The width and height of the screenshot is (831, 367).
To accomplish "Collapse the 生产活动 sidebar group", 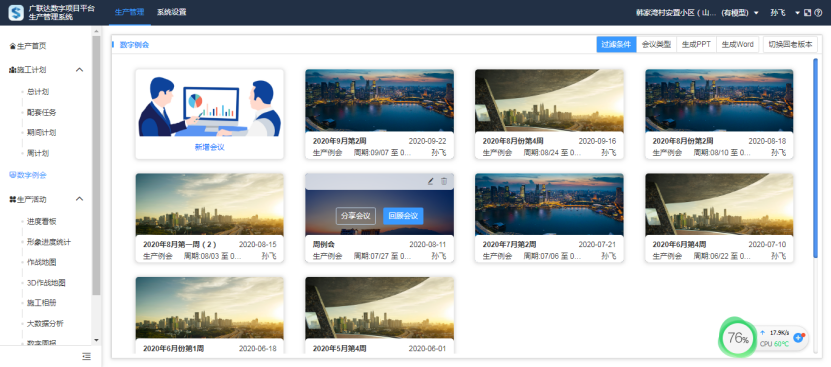I will click(79, 199).
